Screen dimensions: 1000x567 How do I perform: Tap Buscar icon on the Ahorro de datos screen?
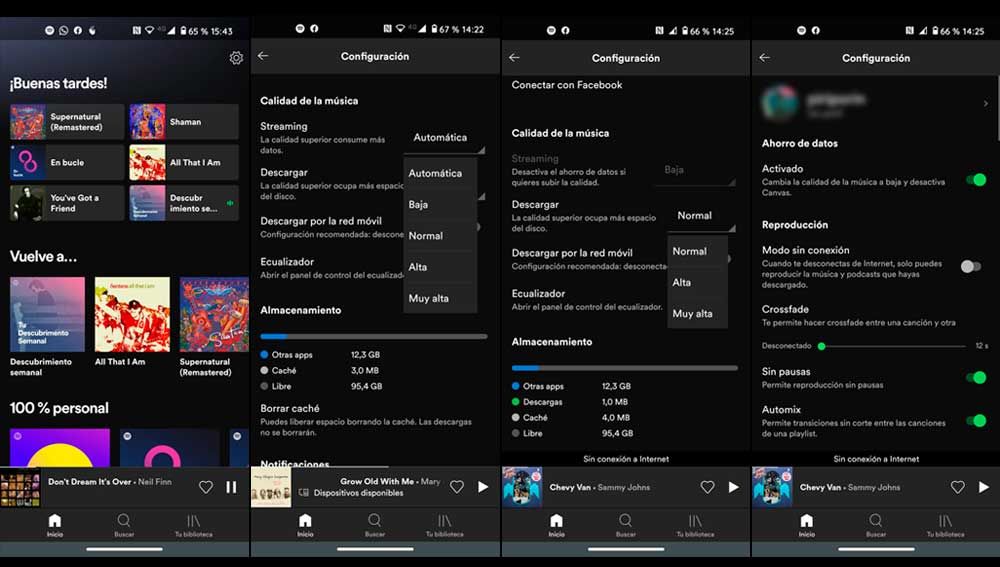pyautogui.click(x=876, y=525)
